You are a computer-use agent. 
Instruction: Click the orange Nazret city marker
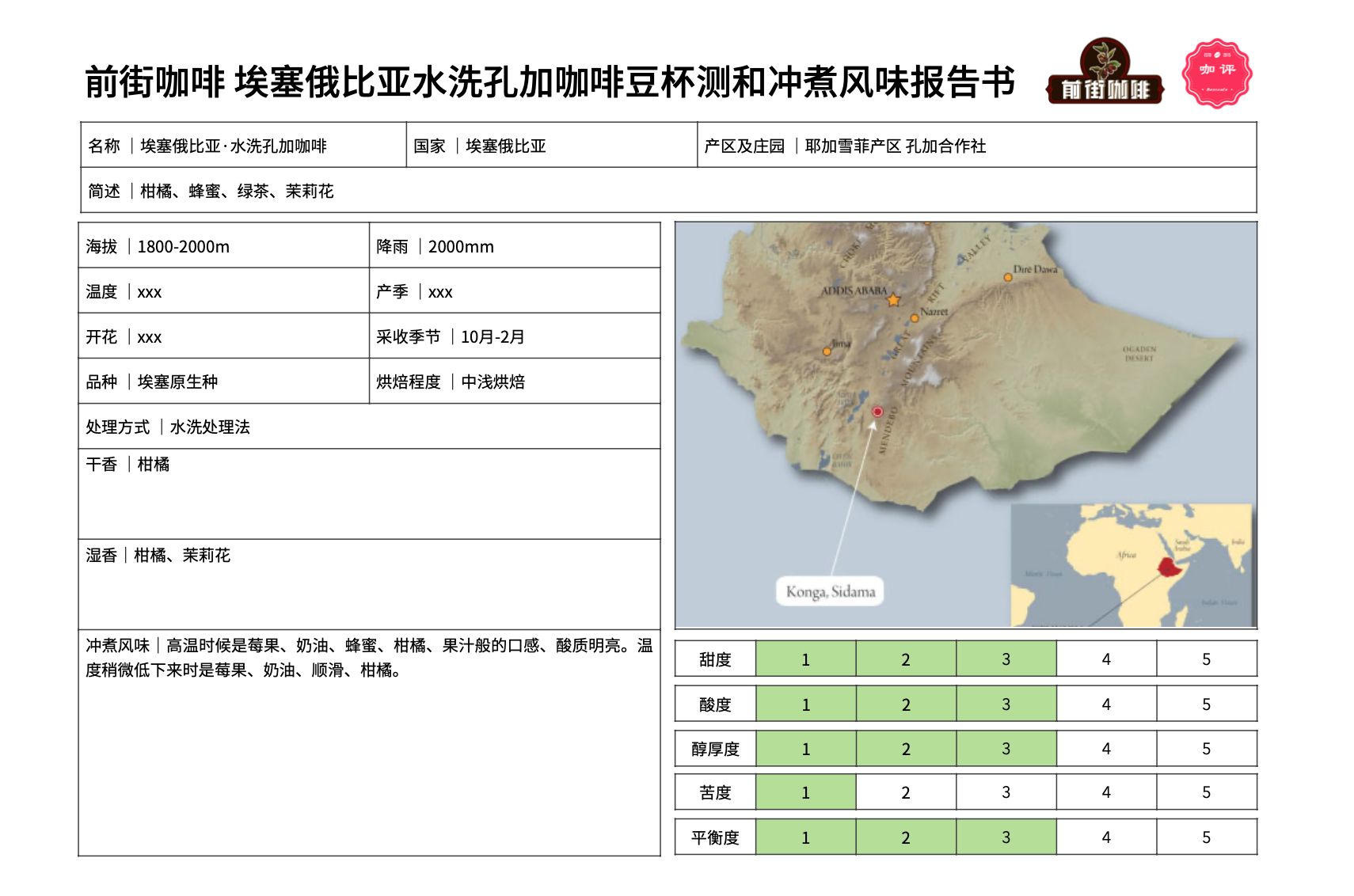coord(915,318)
